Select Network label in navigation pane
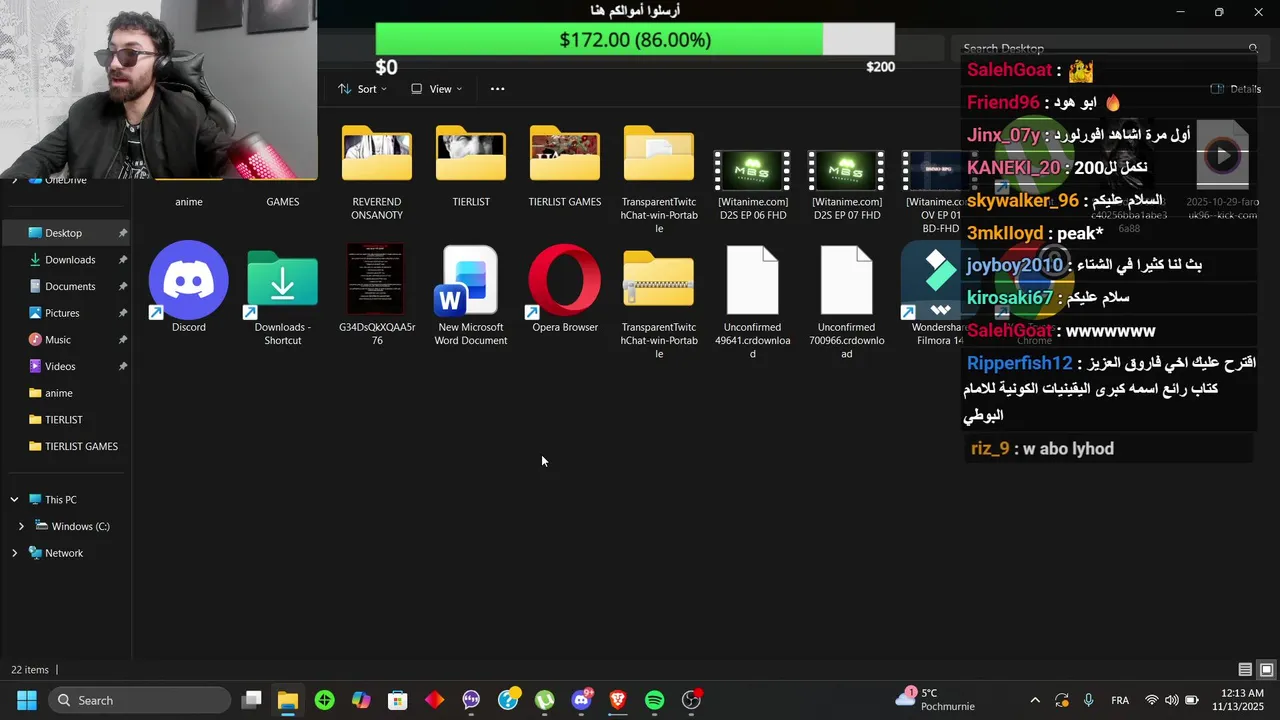 64,553
